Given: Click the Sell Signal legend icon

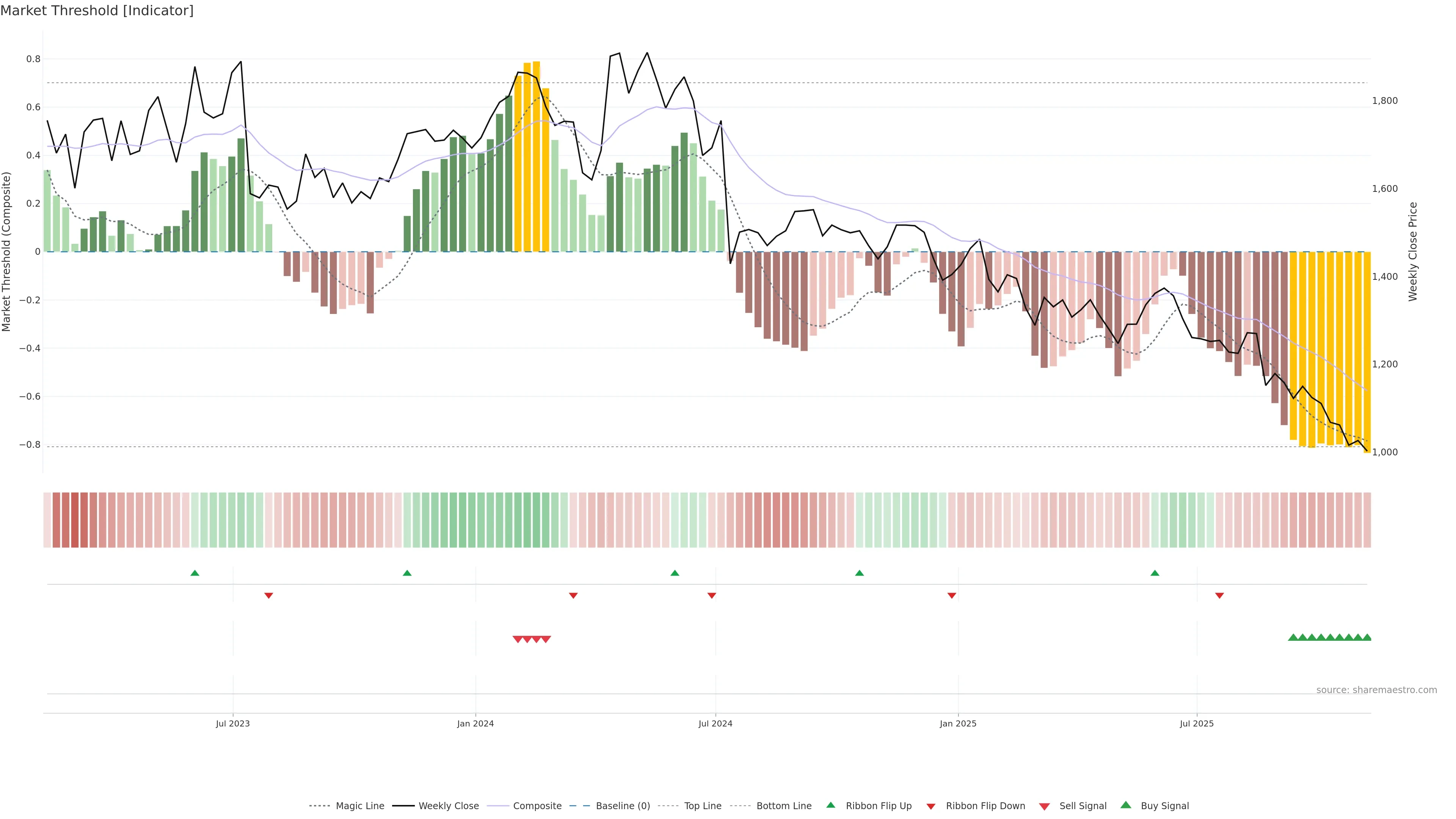Looking at the screenshot, I should [1044, 806].
